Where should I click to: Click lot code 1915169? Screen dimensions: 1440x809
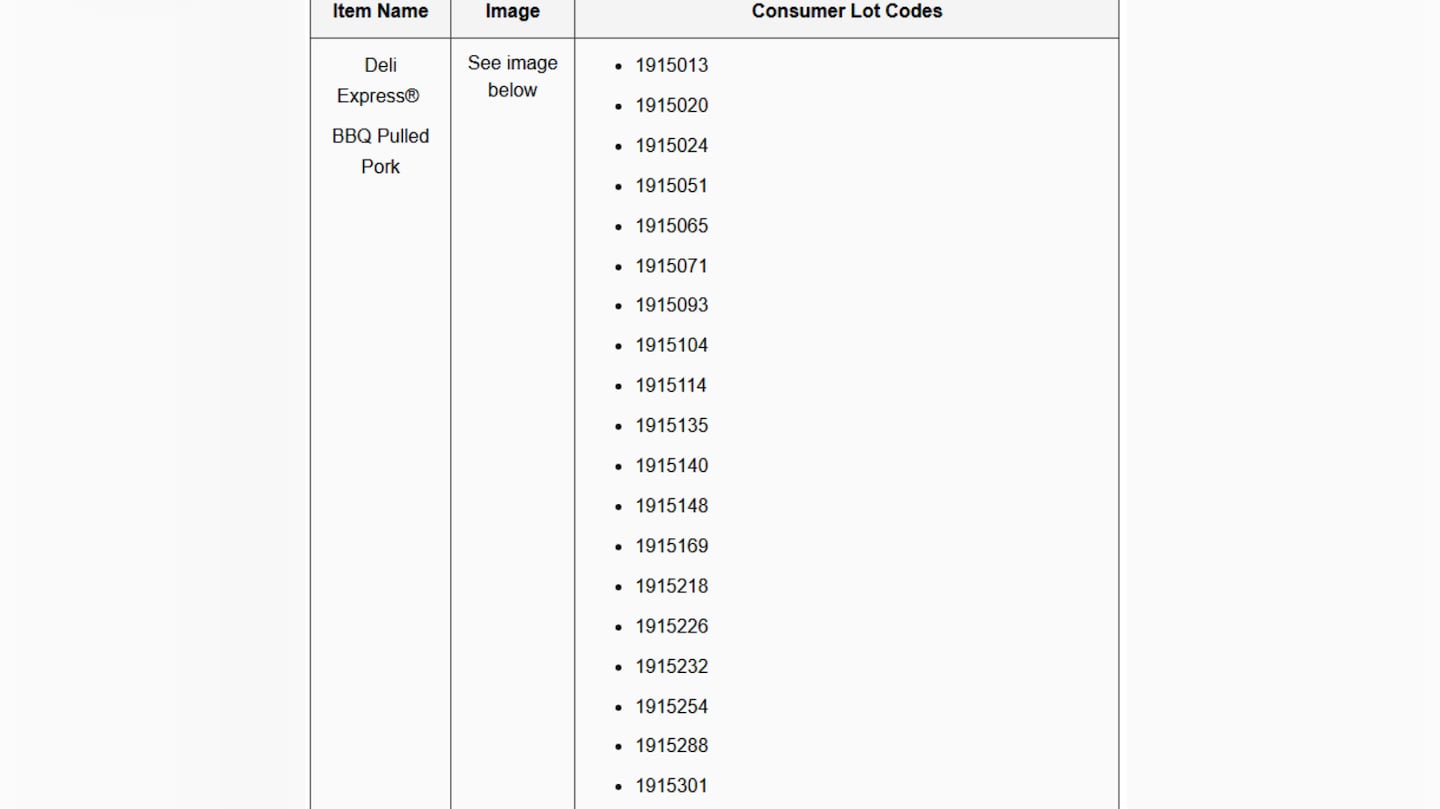pos(671,545)
